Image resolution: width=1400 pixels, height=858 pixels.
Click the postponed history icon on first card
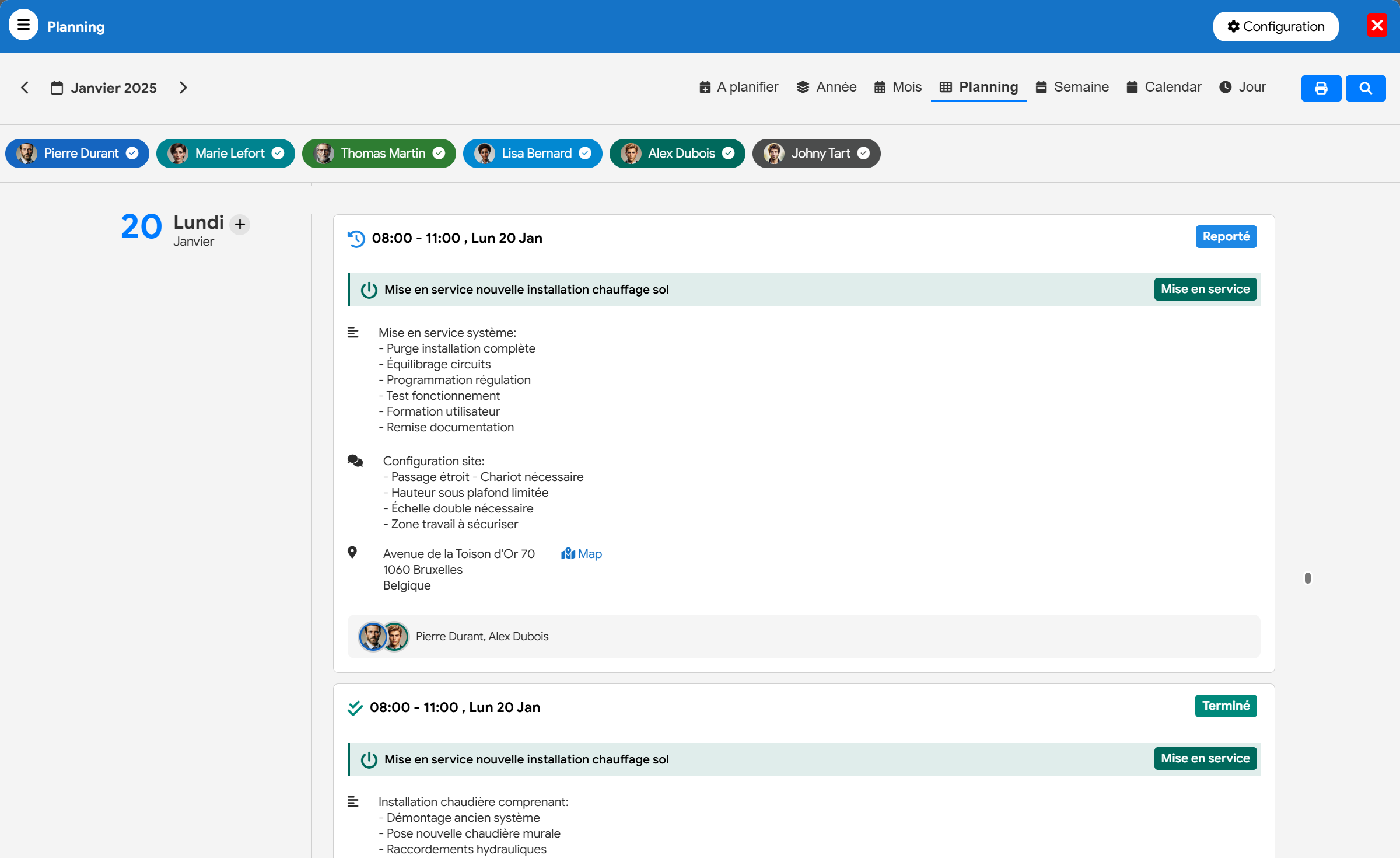[x=356, y=239]
